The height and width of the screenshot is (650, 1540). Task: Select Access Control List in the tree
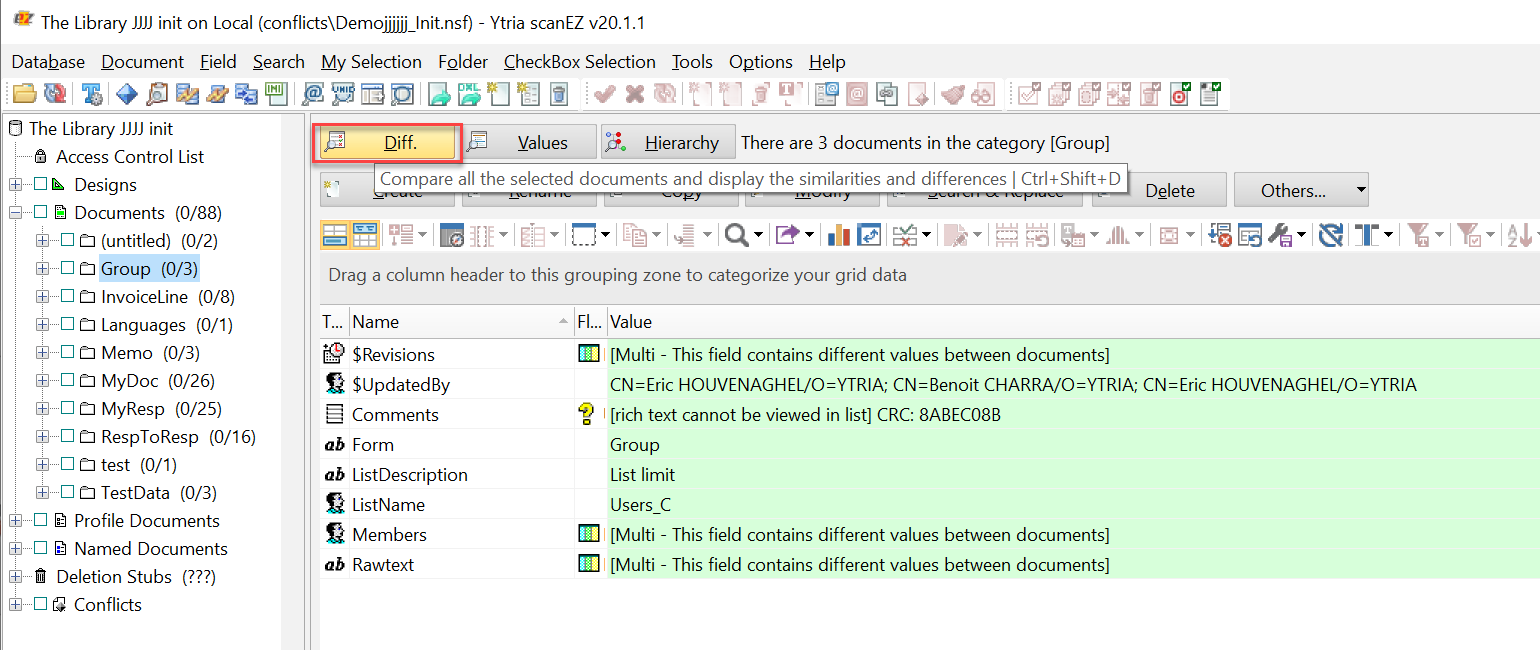[x=129, y=157]
